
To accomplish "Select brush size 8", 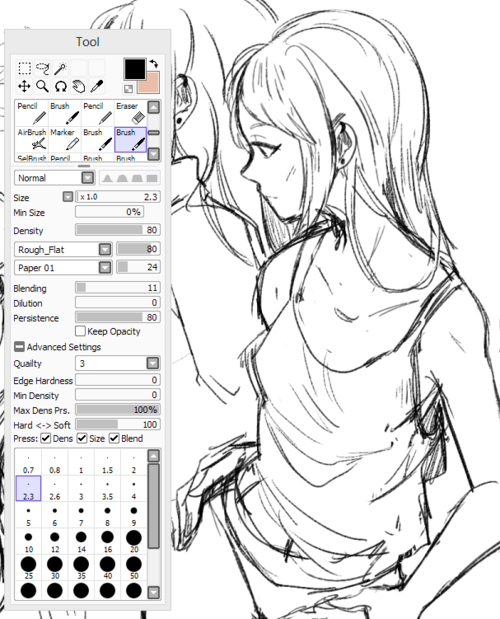I will click(x=107, y=515).
